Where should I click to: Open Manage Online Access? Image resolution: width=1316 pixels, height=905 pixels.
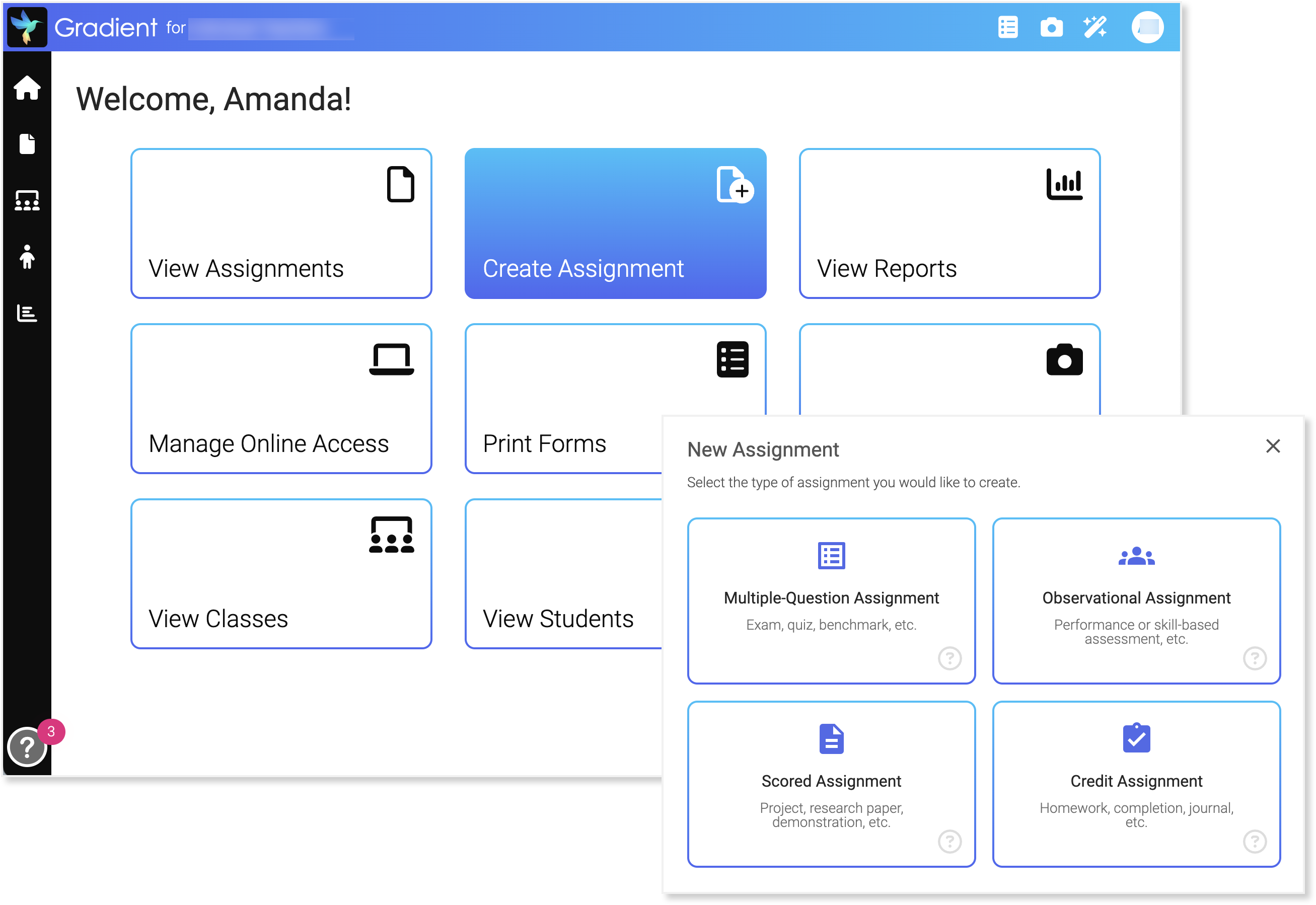[x=280, y=398]
